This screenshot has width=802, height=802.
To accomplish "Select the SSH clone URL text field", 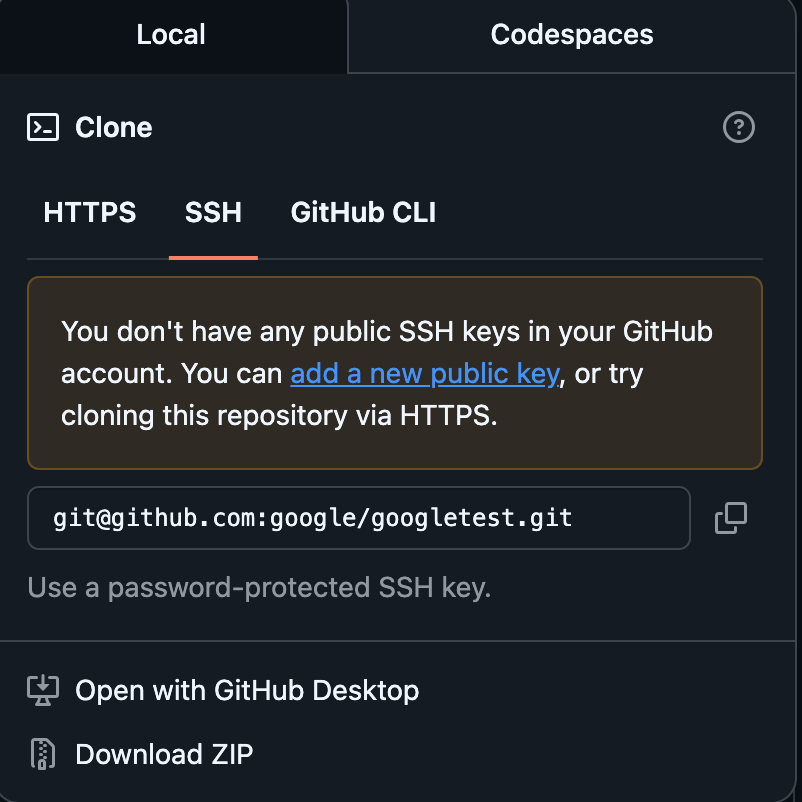I will 359,518.
